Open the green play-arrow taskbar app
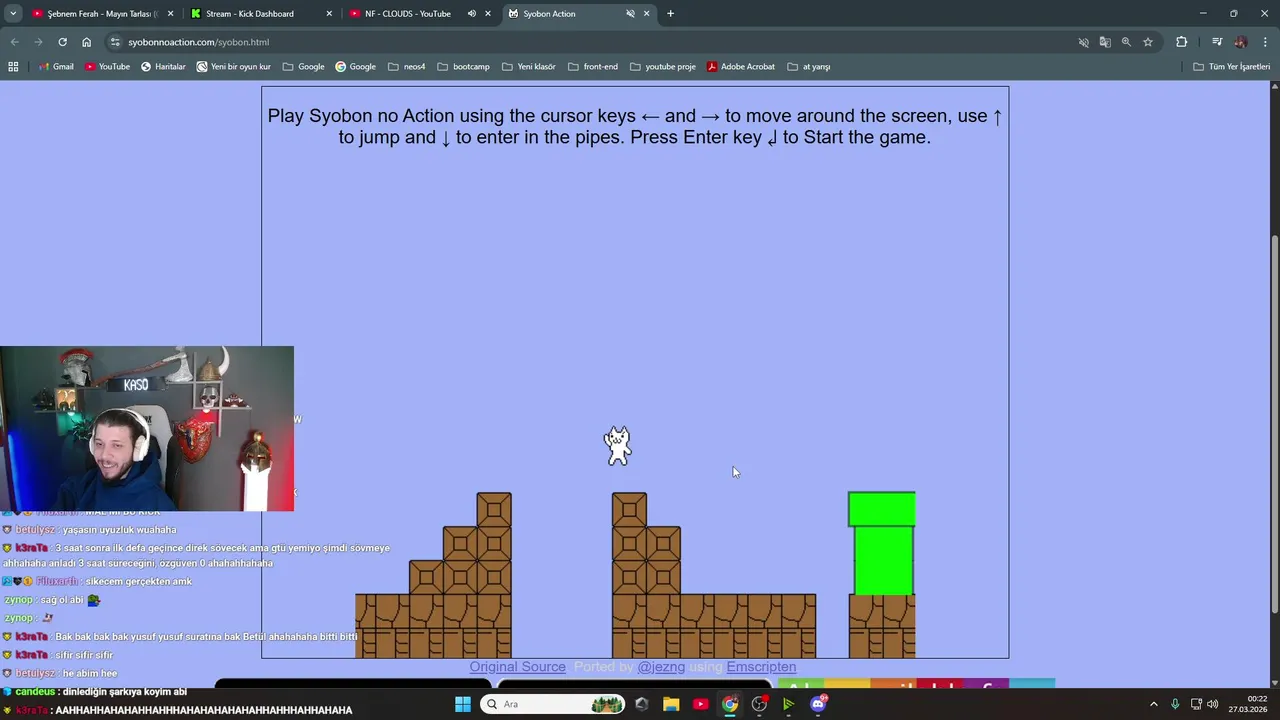The image size is (1280, 720). coord(788,704)
